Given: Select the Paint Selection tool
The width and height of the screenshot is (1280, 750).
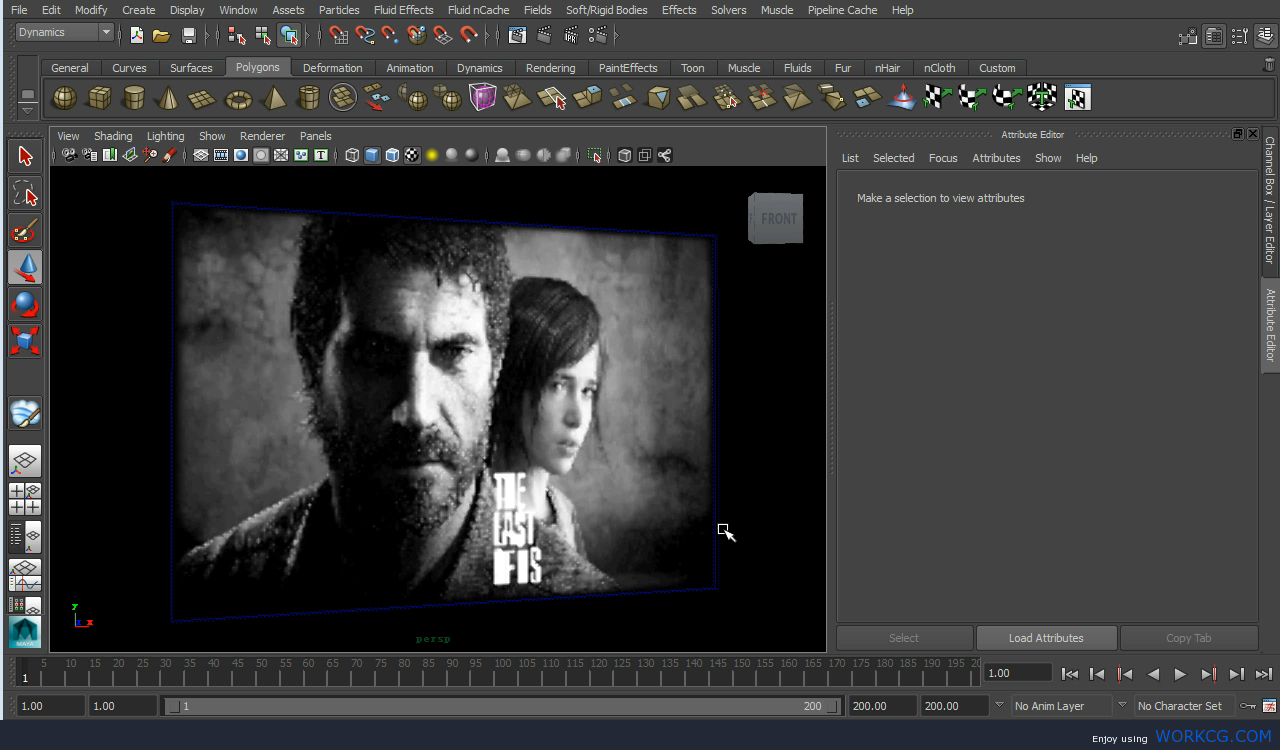Looking at the screenshot, I should tap(25, 230).
